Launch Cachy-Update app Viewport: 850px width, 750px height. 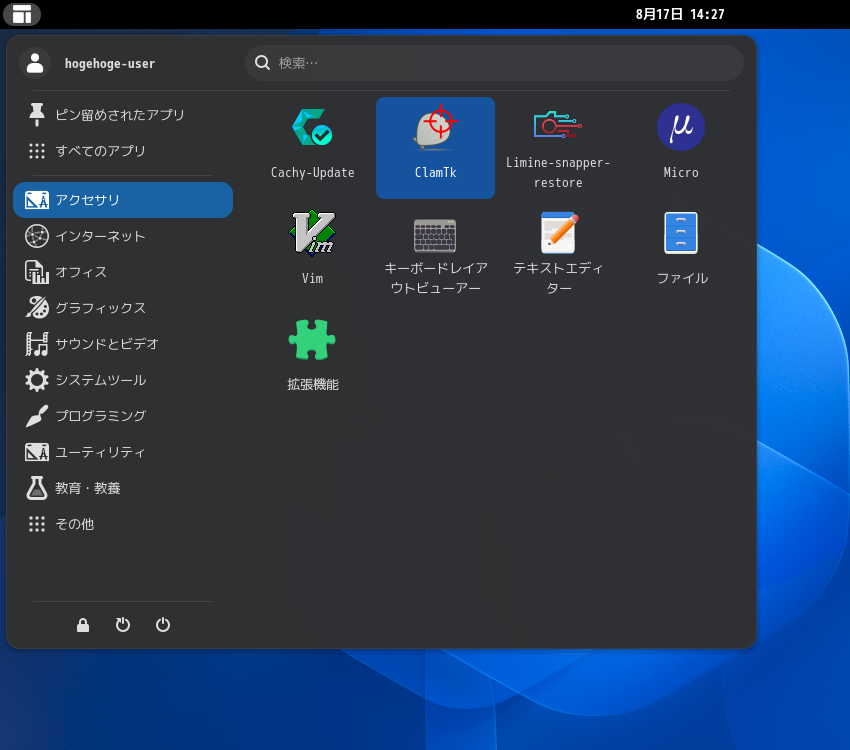[x=312, y=147]
